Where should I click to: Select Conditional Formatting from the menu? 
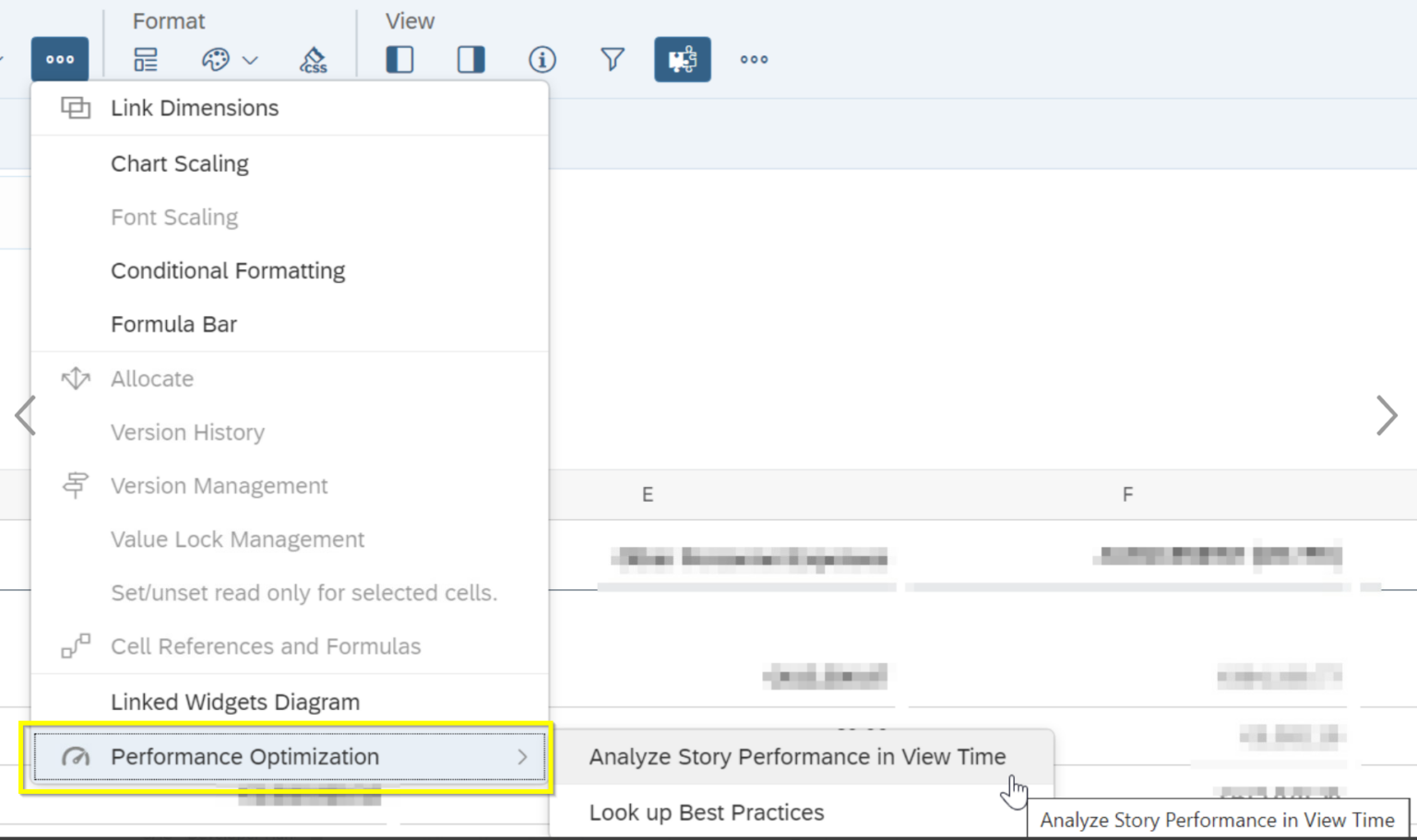tap(227, 270)
